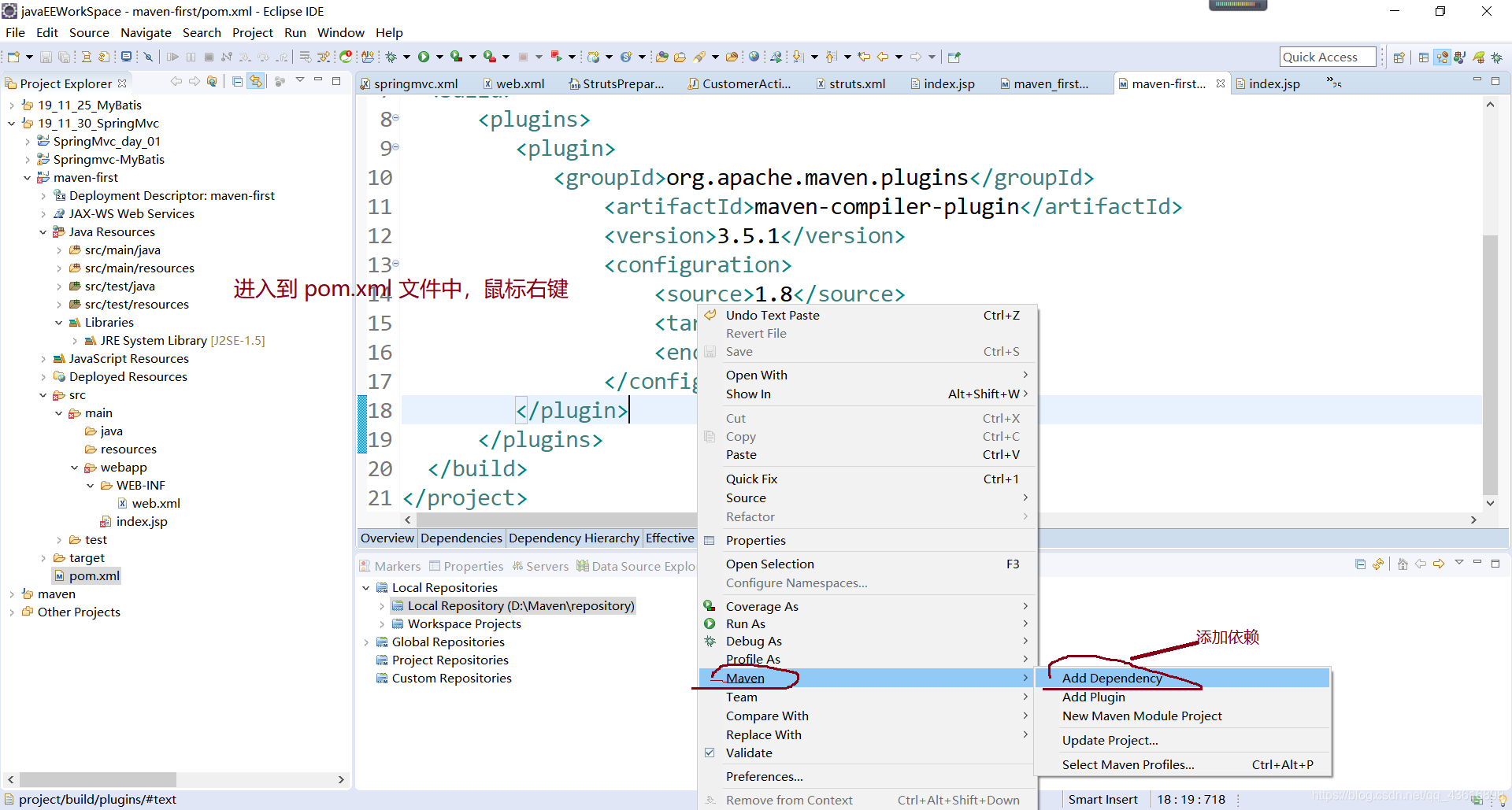Toggle Link with Editor in Project Explorer
1512x810 pixels.
point(256,81)
